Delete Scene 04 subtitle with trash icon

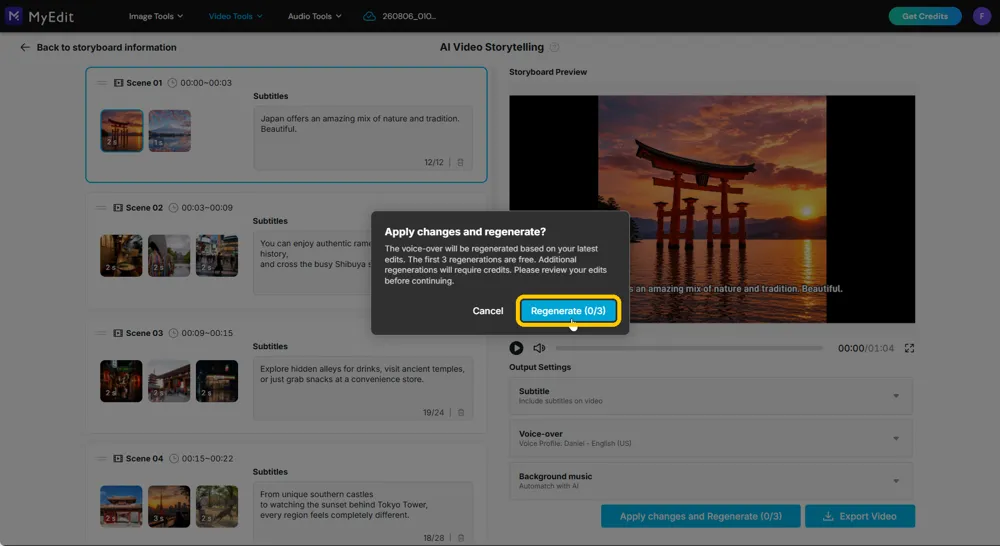pos(461,538)
